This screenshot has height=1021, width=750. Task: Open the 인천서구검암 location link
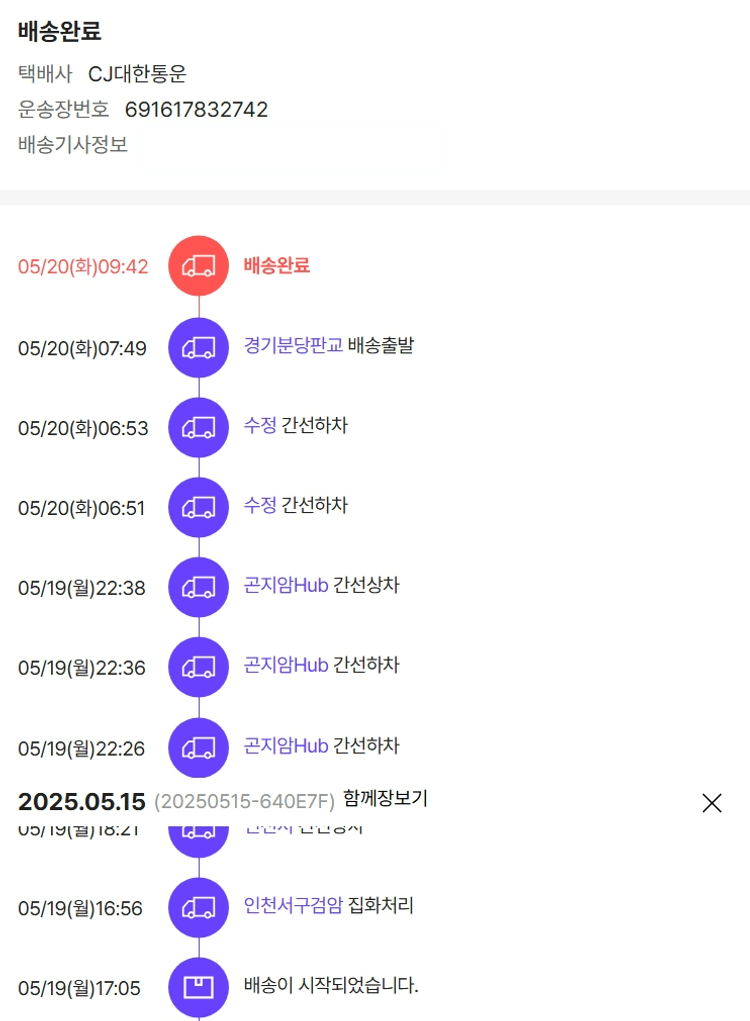click(293, 906)
